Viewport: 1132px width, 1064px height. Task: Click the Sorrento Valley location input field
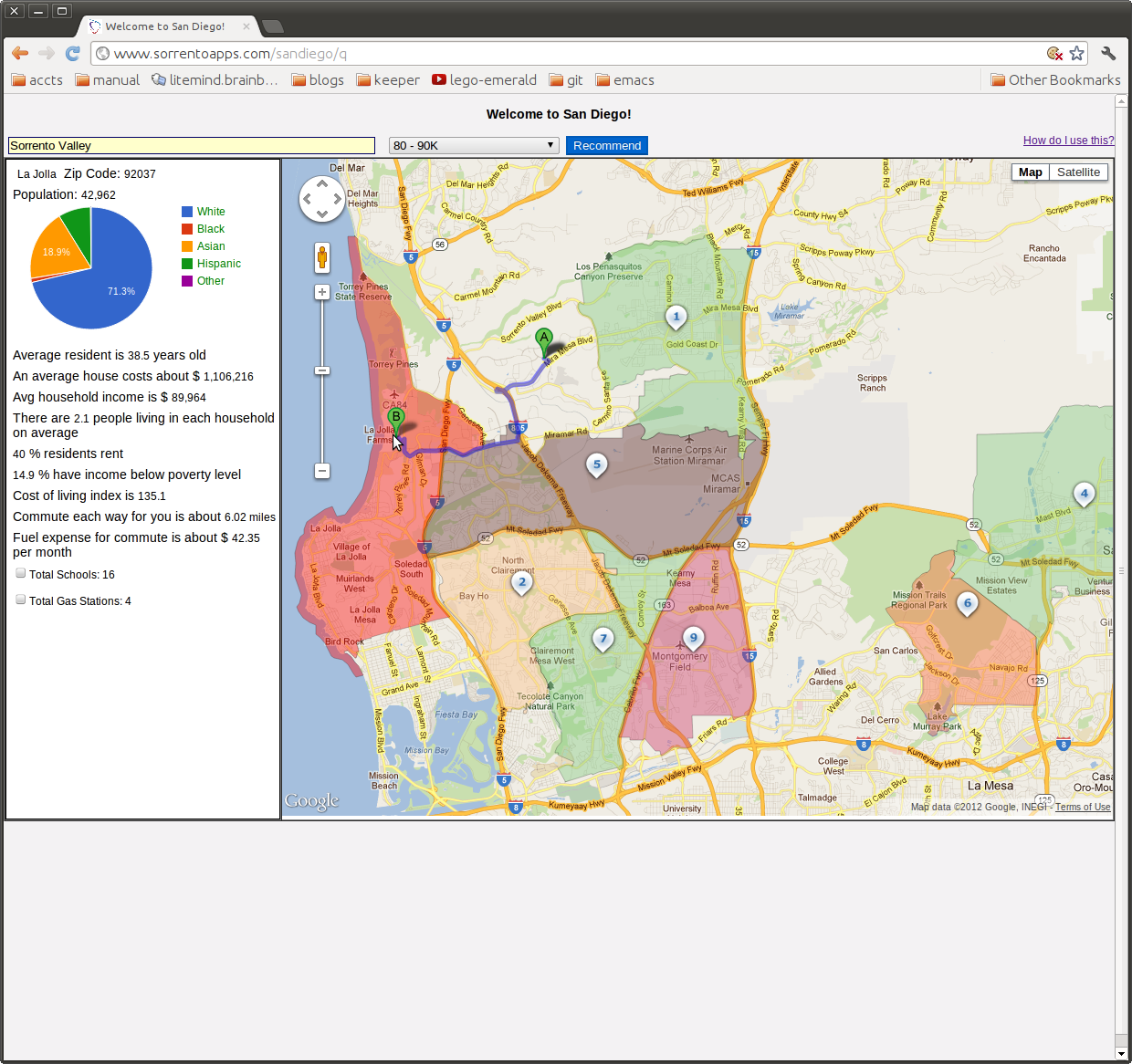point(192,146)
